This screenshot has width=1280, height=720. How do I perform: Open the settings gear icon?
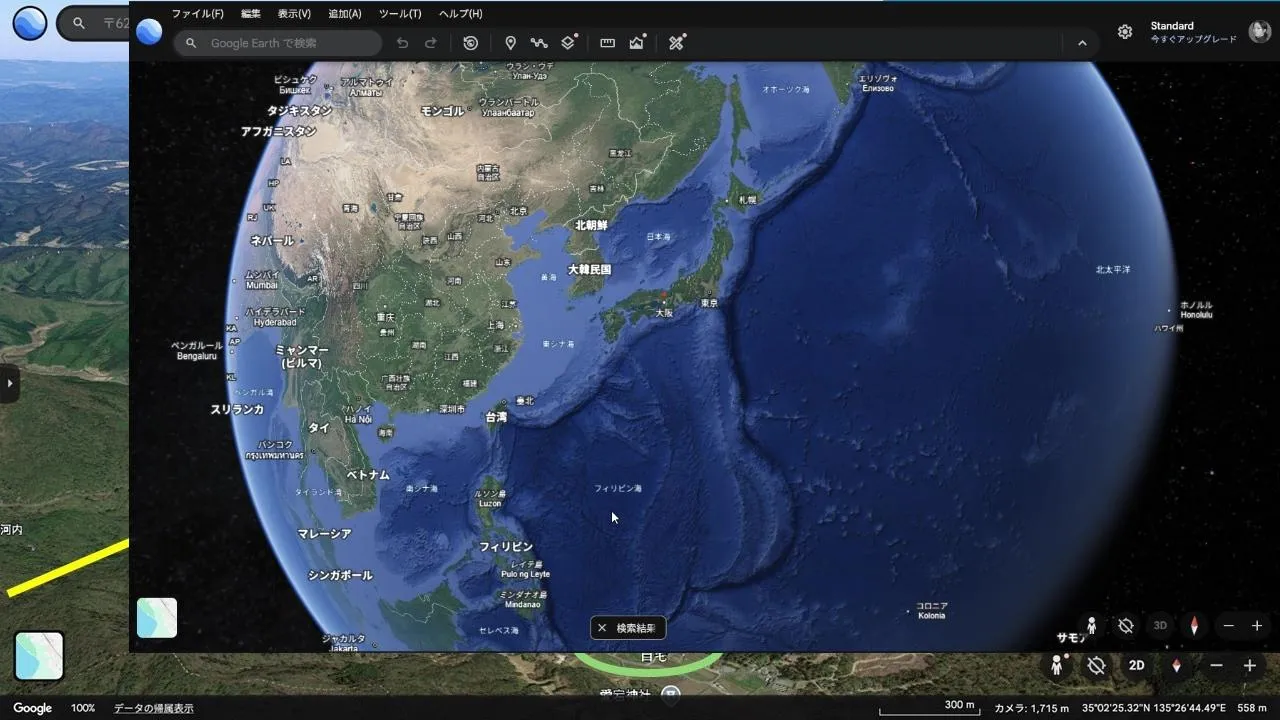coord(1125,32)
